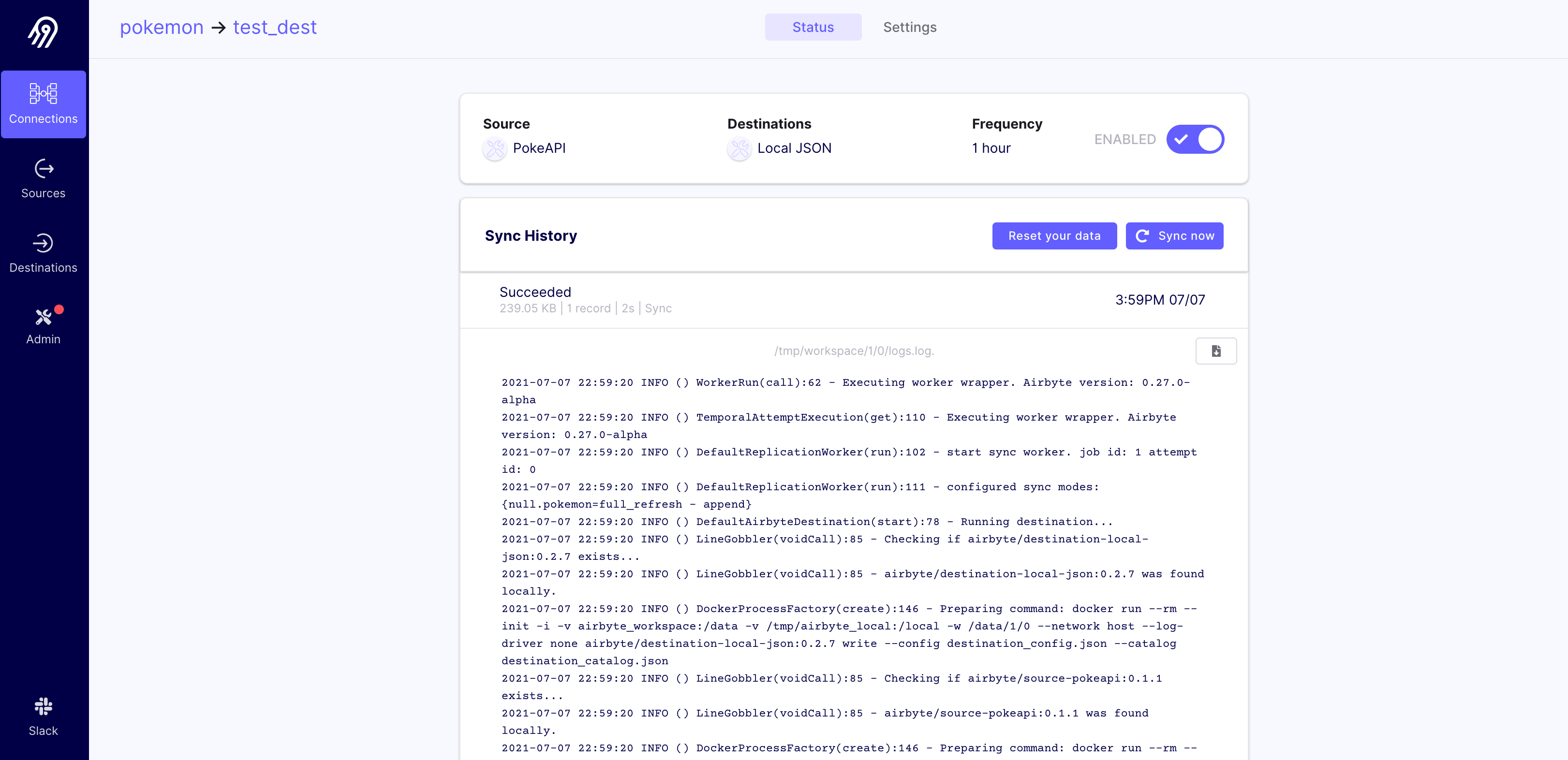Viewport: 1568px width, 760px height.
Task: Click the log line 'start sync worker. job id: 1'
Action: [849, 461]
